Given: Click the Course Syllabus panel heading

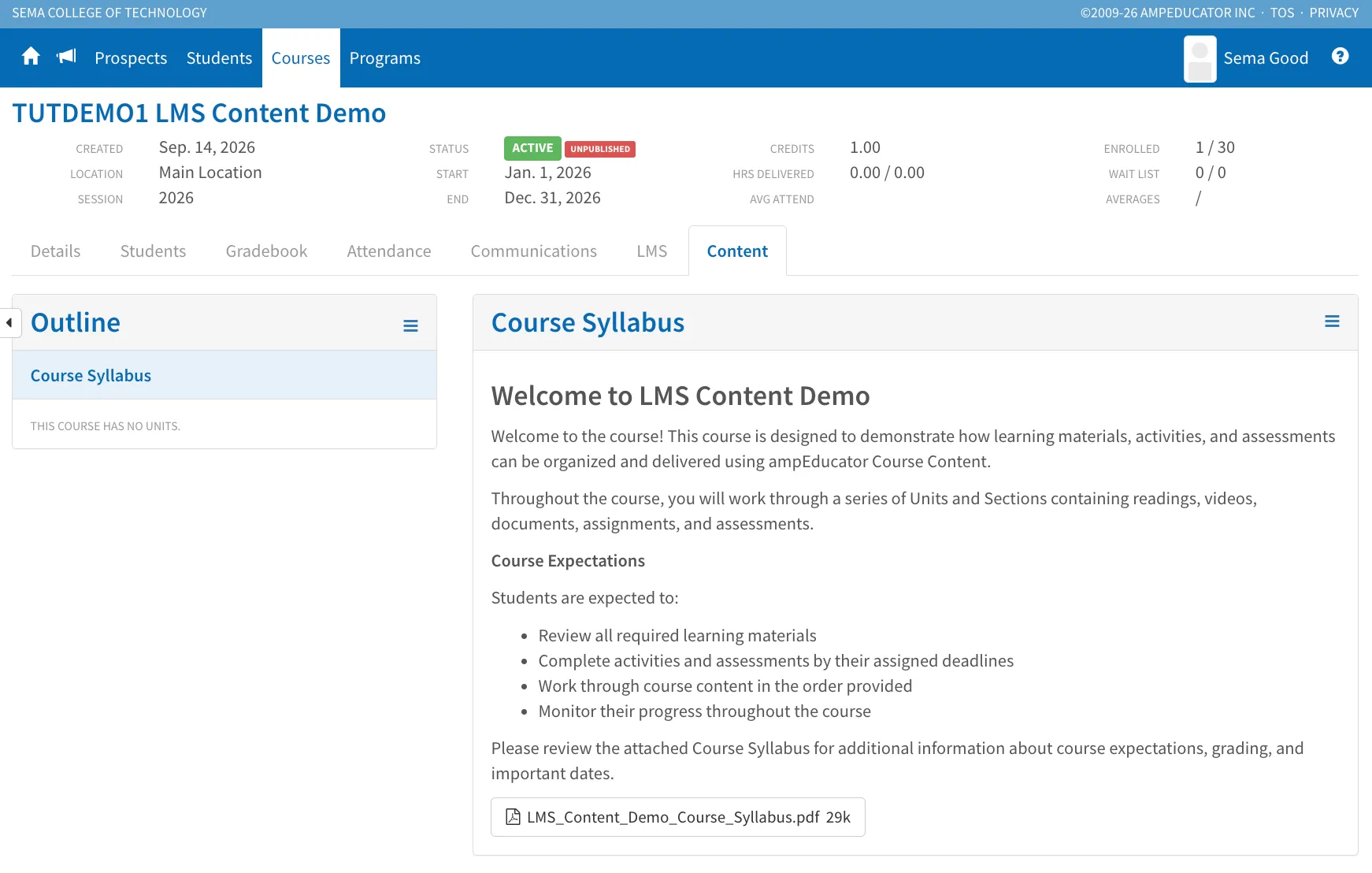Looking at the screenshot, I should tap(588, 323).
